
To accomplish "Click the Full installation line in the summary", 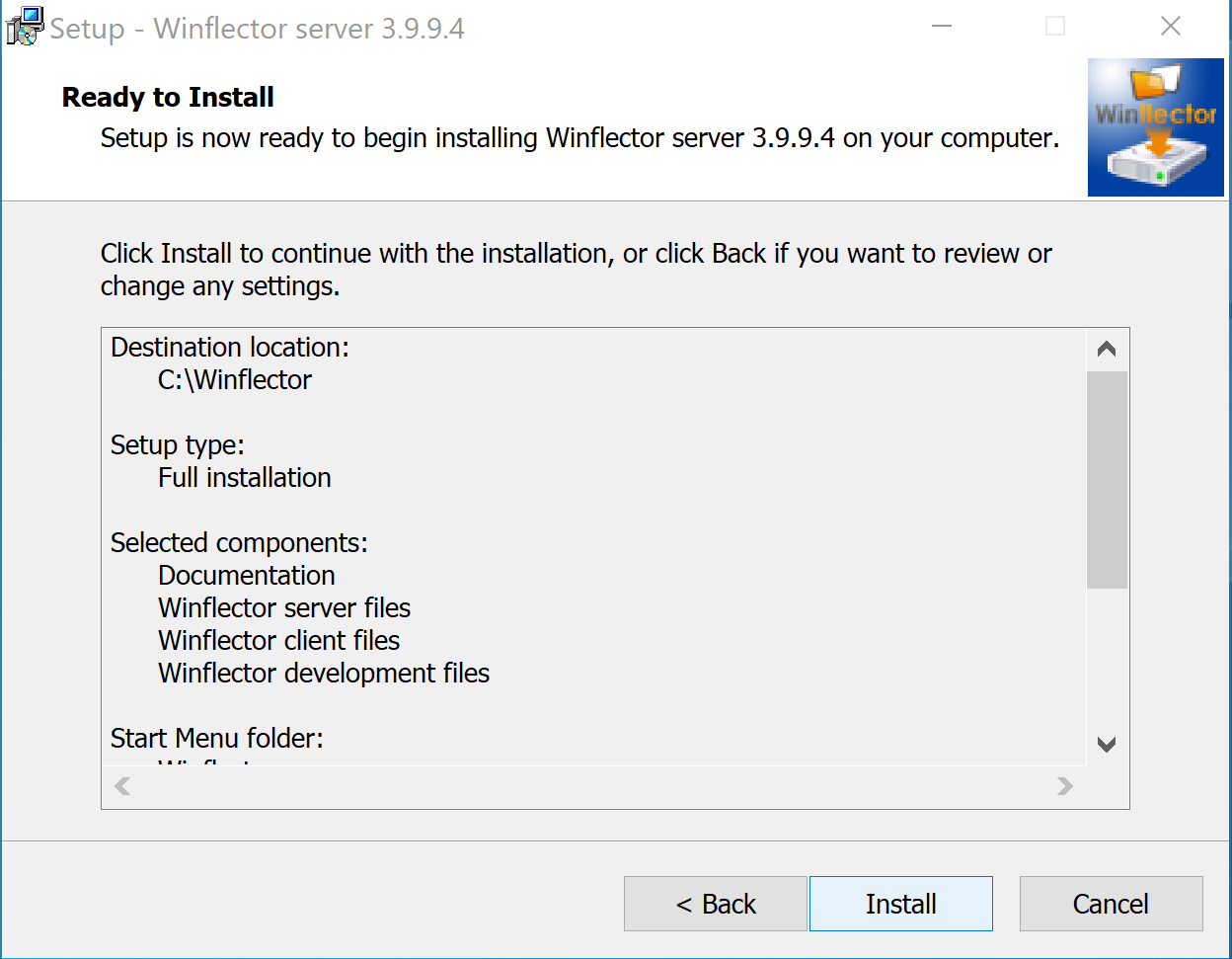I will pos(245,478).
